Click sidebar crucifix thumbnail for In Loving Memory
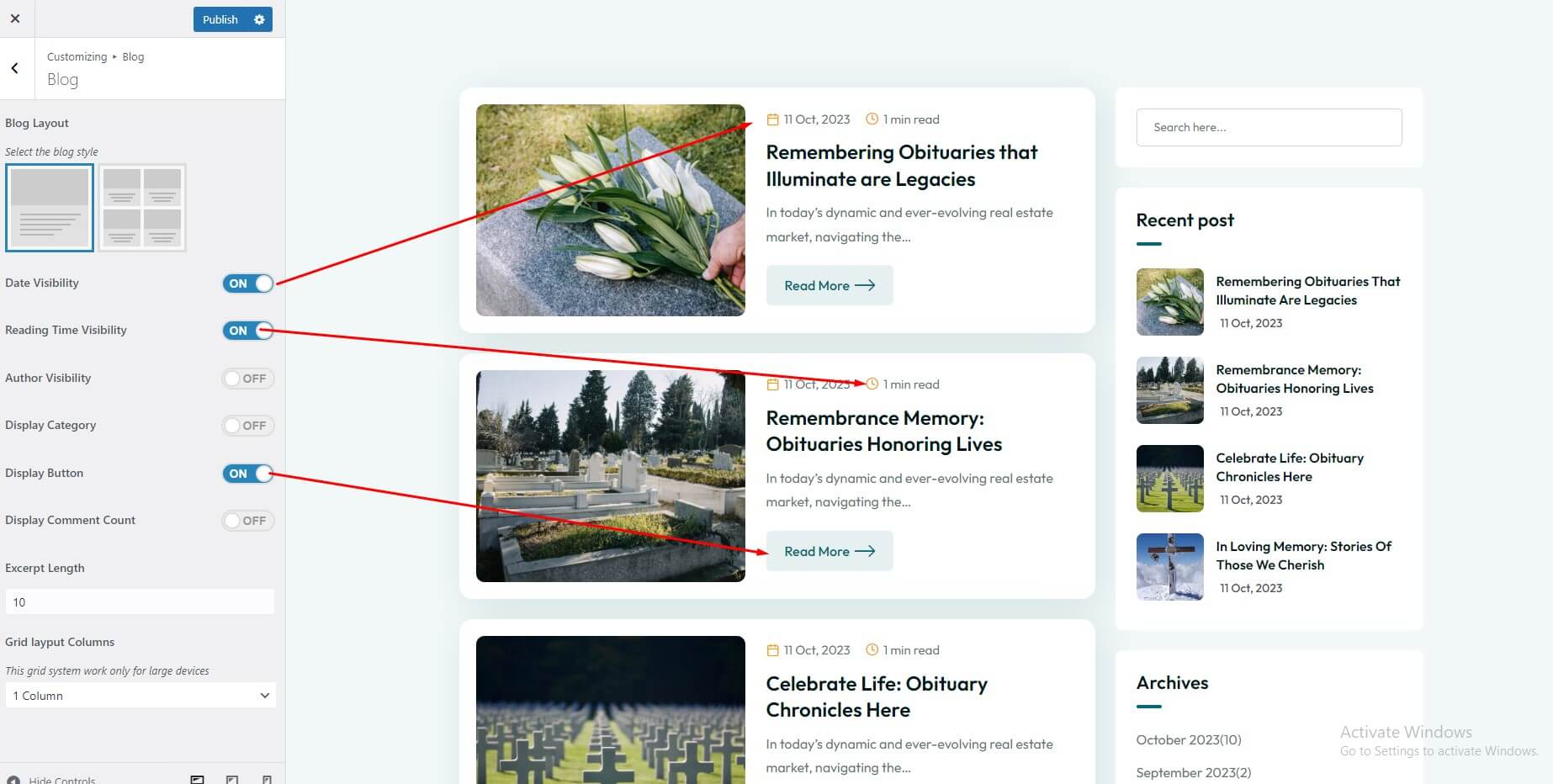The image size is (1553, 784). (x=1170, y=567)
